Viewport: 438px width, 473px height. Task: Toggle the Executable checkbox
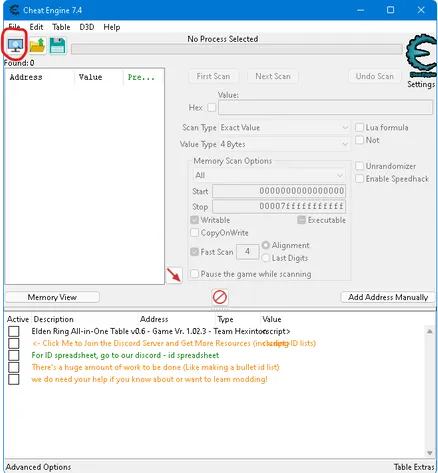pyautogui.click(x=301, y=220)
